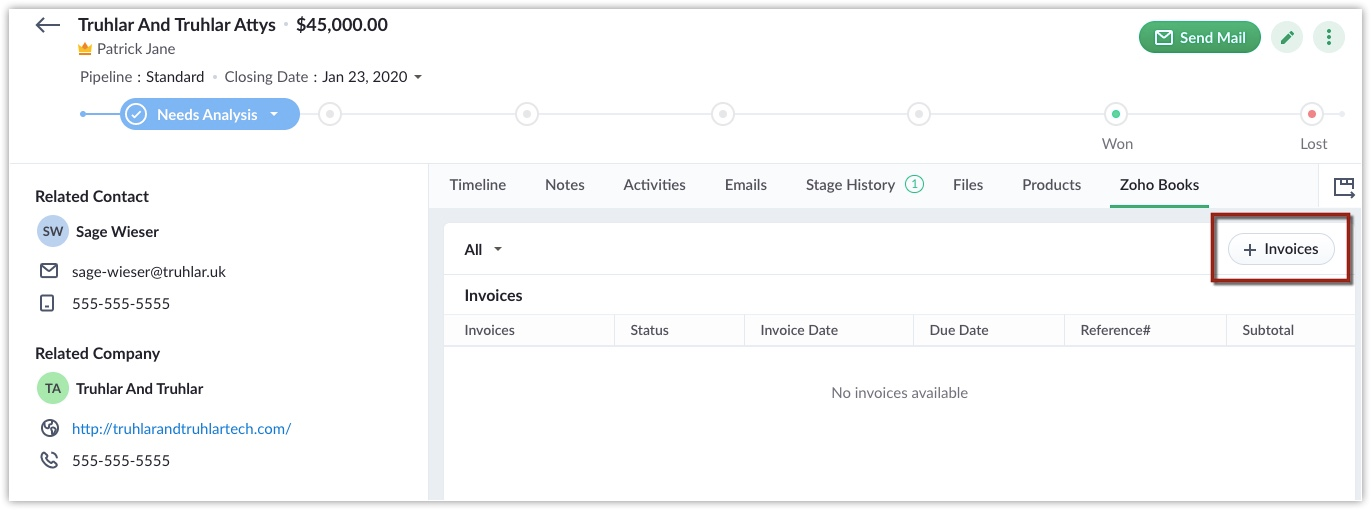Viewport: 1371px width, 510px height.
Task: Click the add Invoices button
Action: [1280, 249]
